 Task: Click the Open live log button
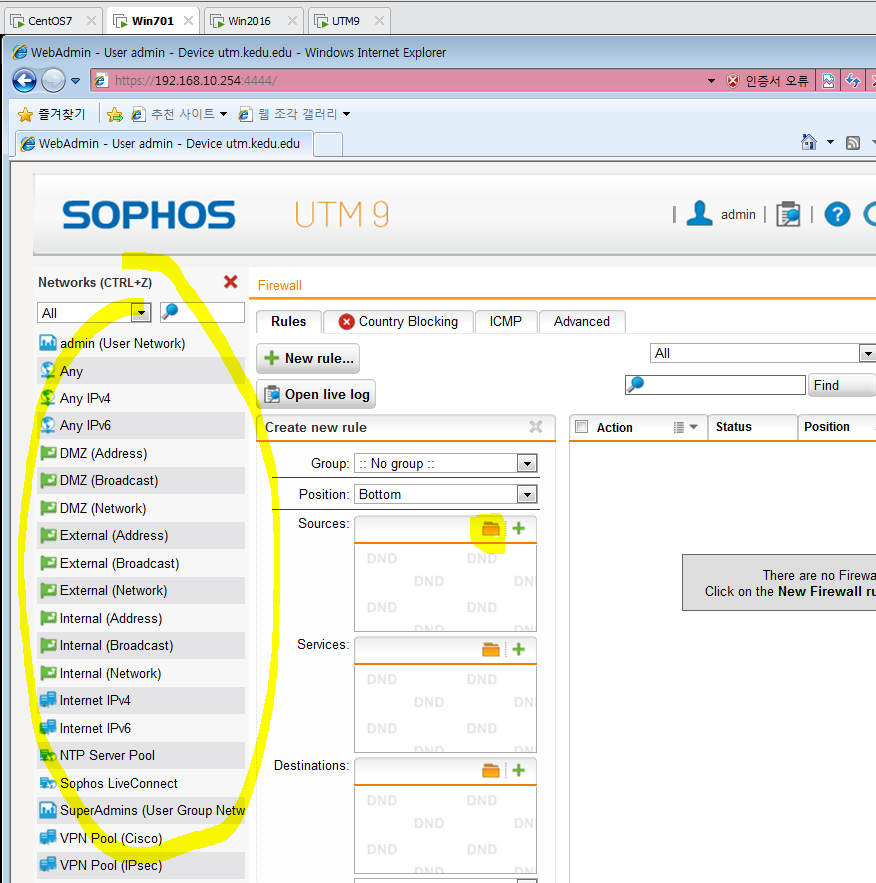(316, 394)
